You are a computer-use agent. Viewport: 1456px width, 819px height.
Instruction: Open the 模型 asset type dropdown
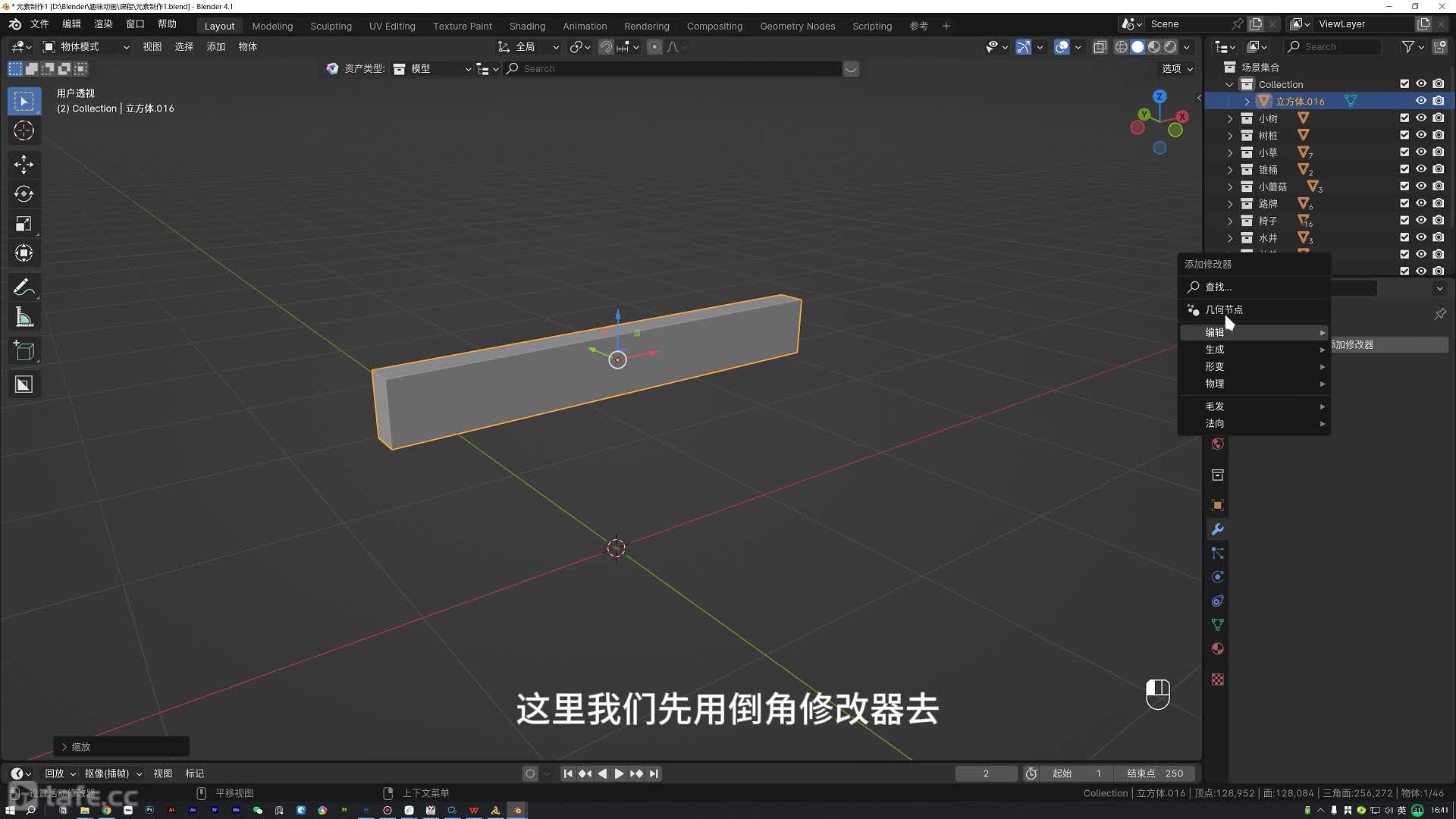(x=431, y=69)
